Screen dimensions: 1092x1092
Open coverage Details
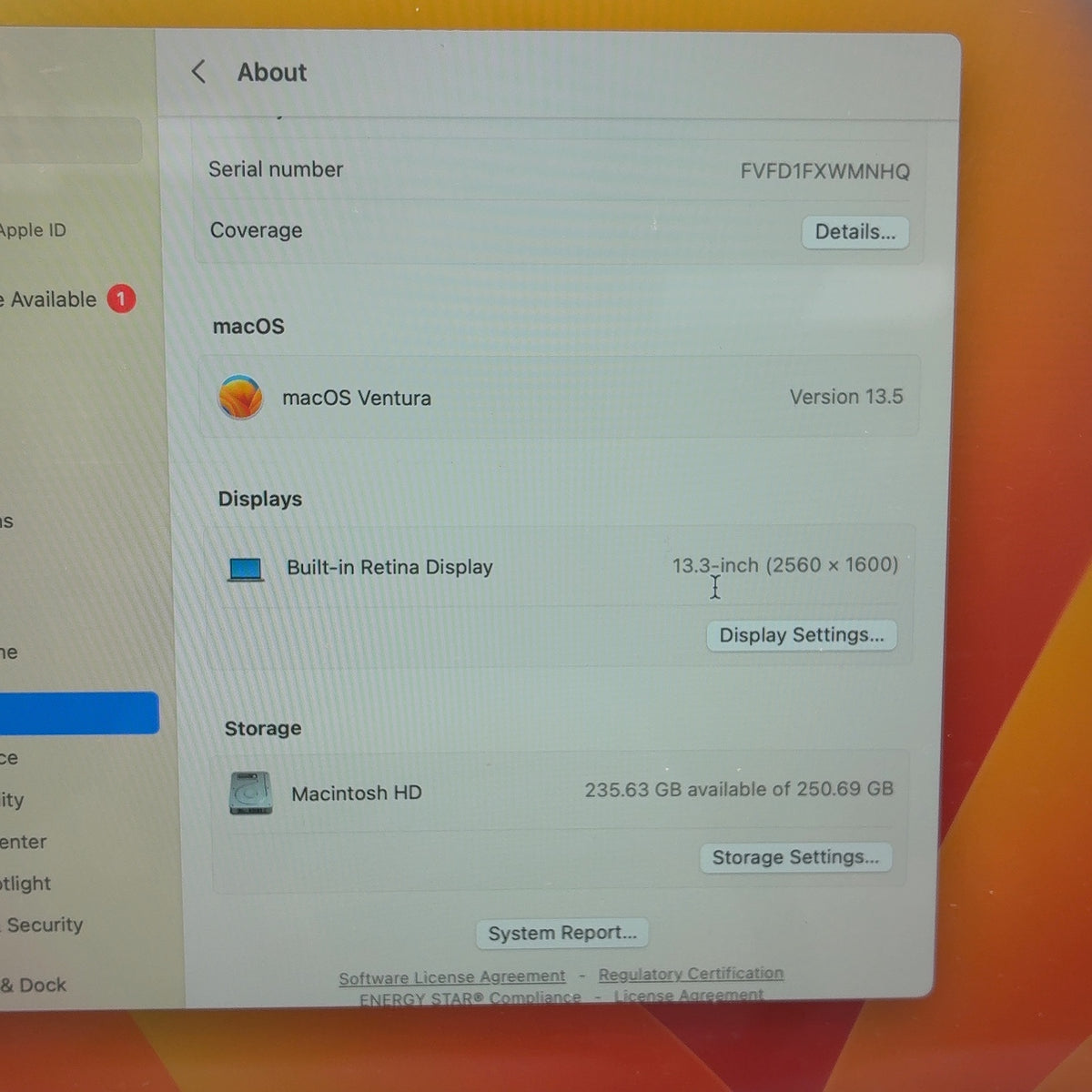[x=855, y=232]
